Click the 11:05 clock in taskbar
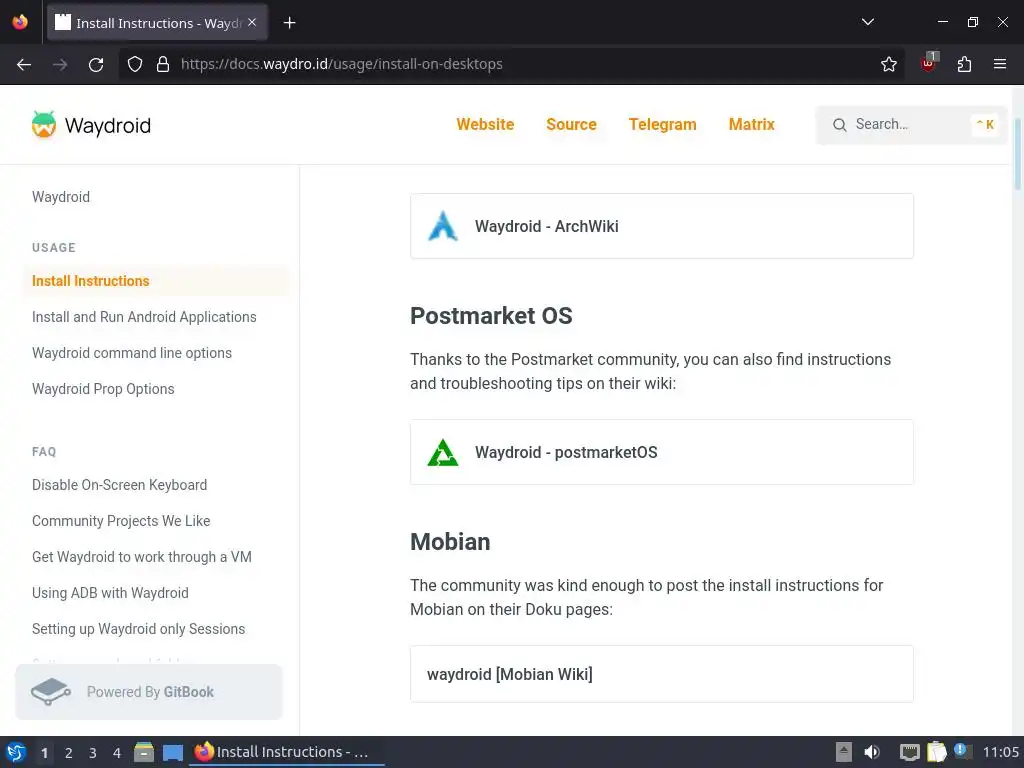The height and width of the screenshot is (768, 1024). point(1000,752)
